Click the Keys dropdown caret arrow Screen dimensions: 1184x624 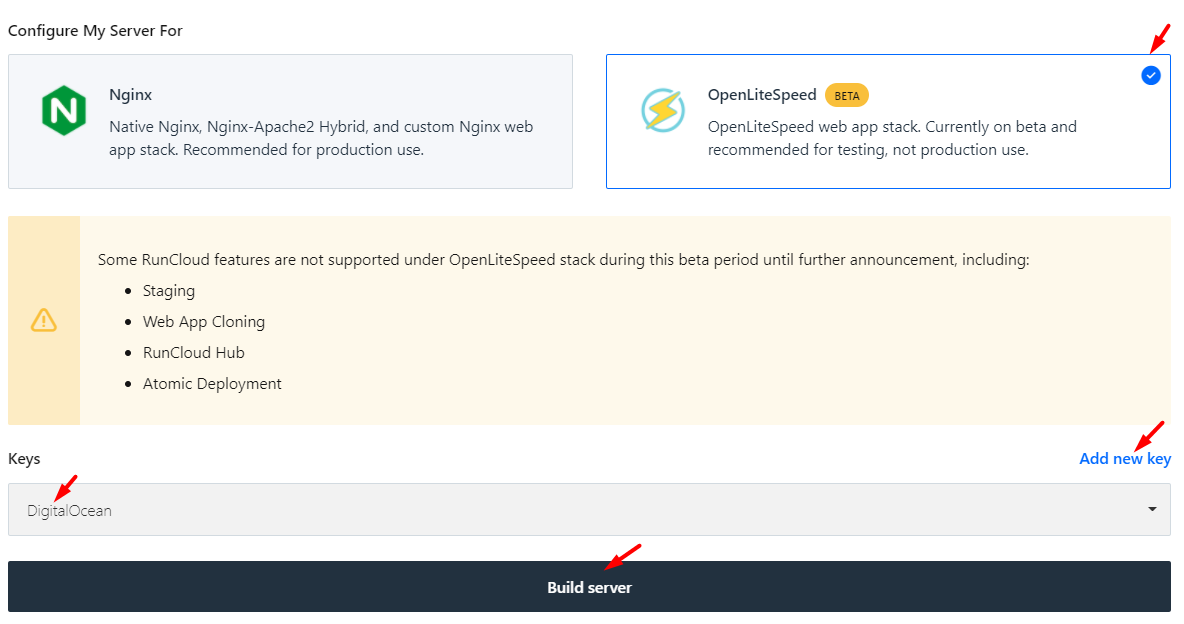(x=1152, y=509)
